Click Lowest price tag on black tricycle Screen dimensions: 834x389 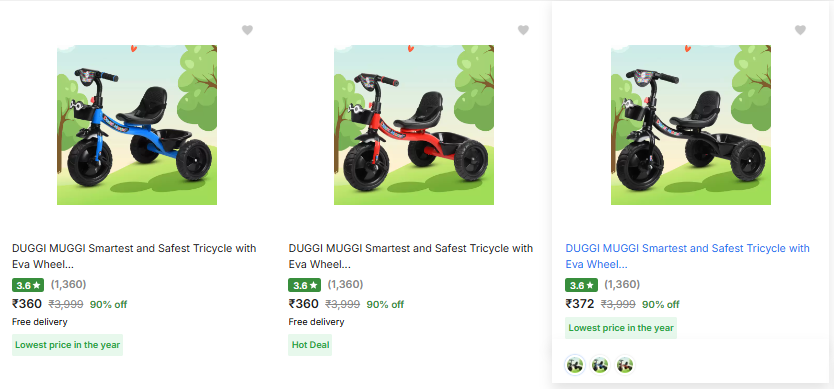(621, 328)
